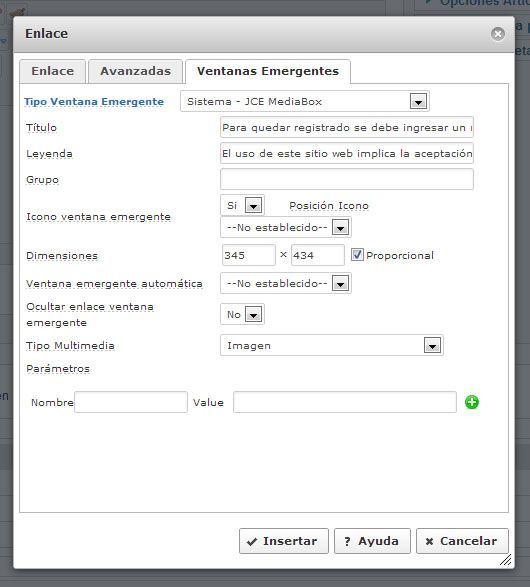Viewport: 530px width, 587px height.
Task: Open the Posición Icono dropdown
Action: [x=286, y=227]
